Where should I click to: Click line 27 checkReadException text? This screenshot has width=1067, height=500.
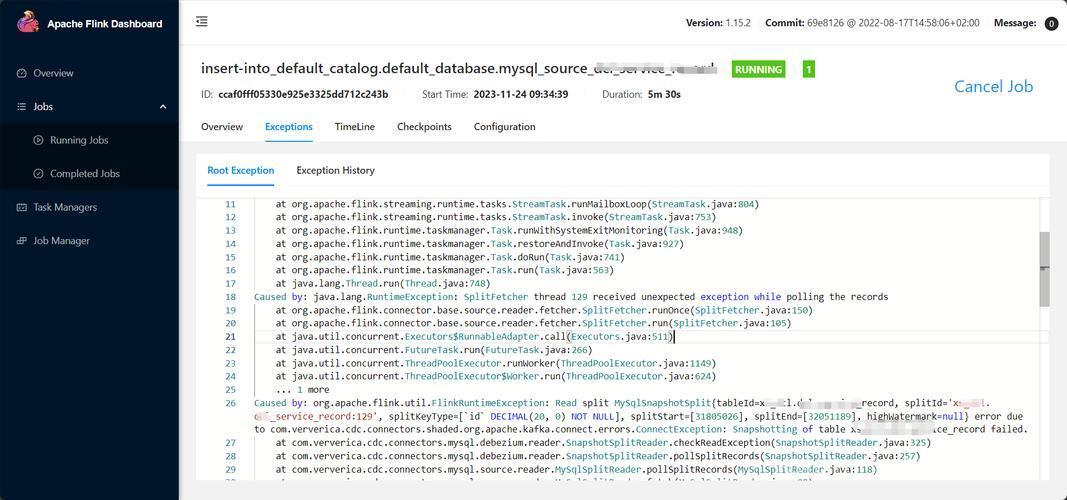(603, 443)
